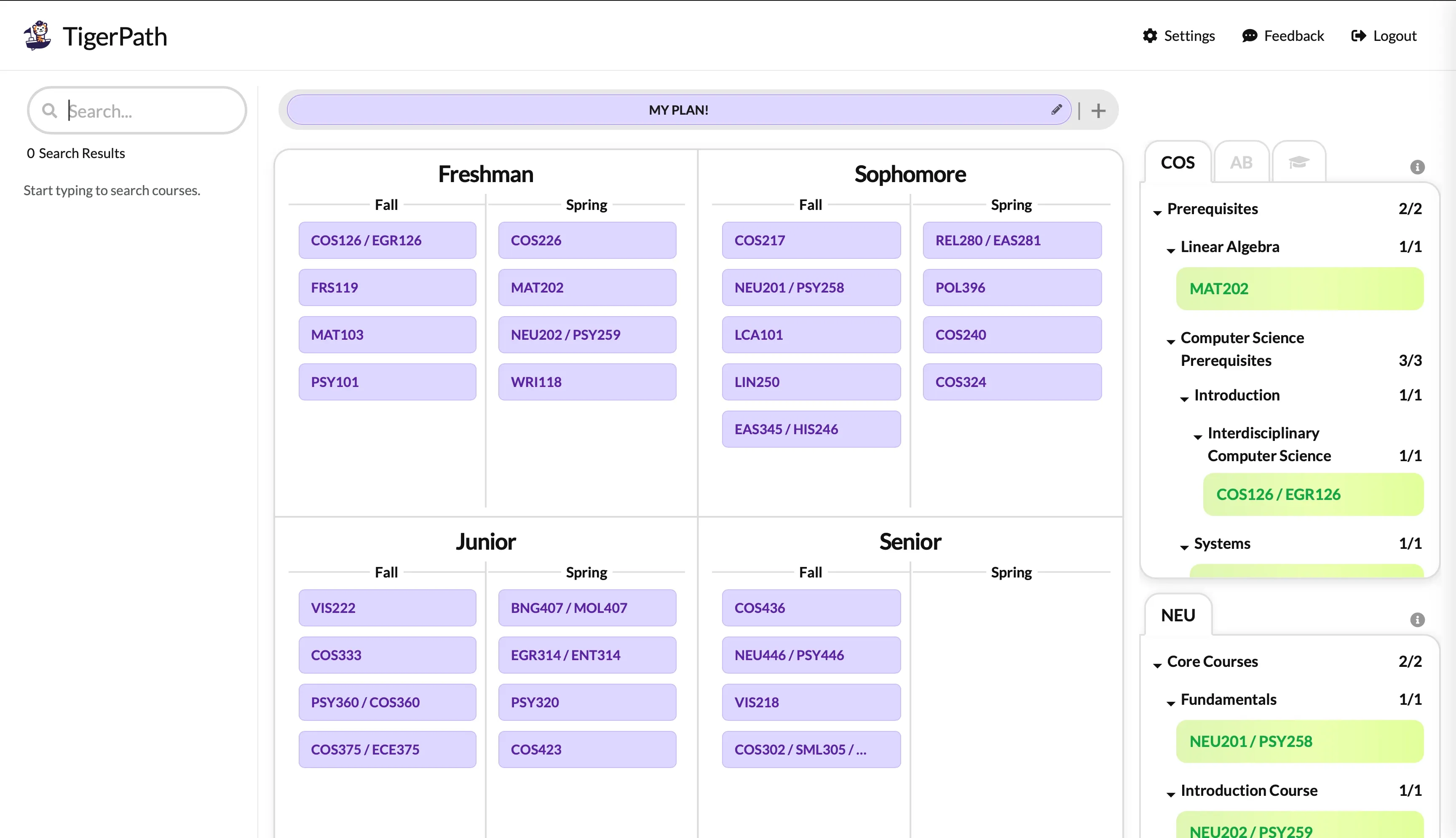Image resolution: width=1456 pixels, height=838 pixels.
Task: Click the search magnifier icon
Action: 49,110
